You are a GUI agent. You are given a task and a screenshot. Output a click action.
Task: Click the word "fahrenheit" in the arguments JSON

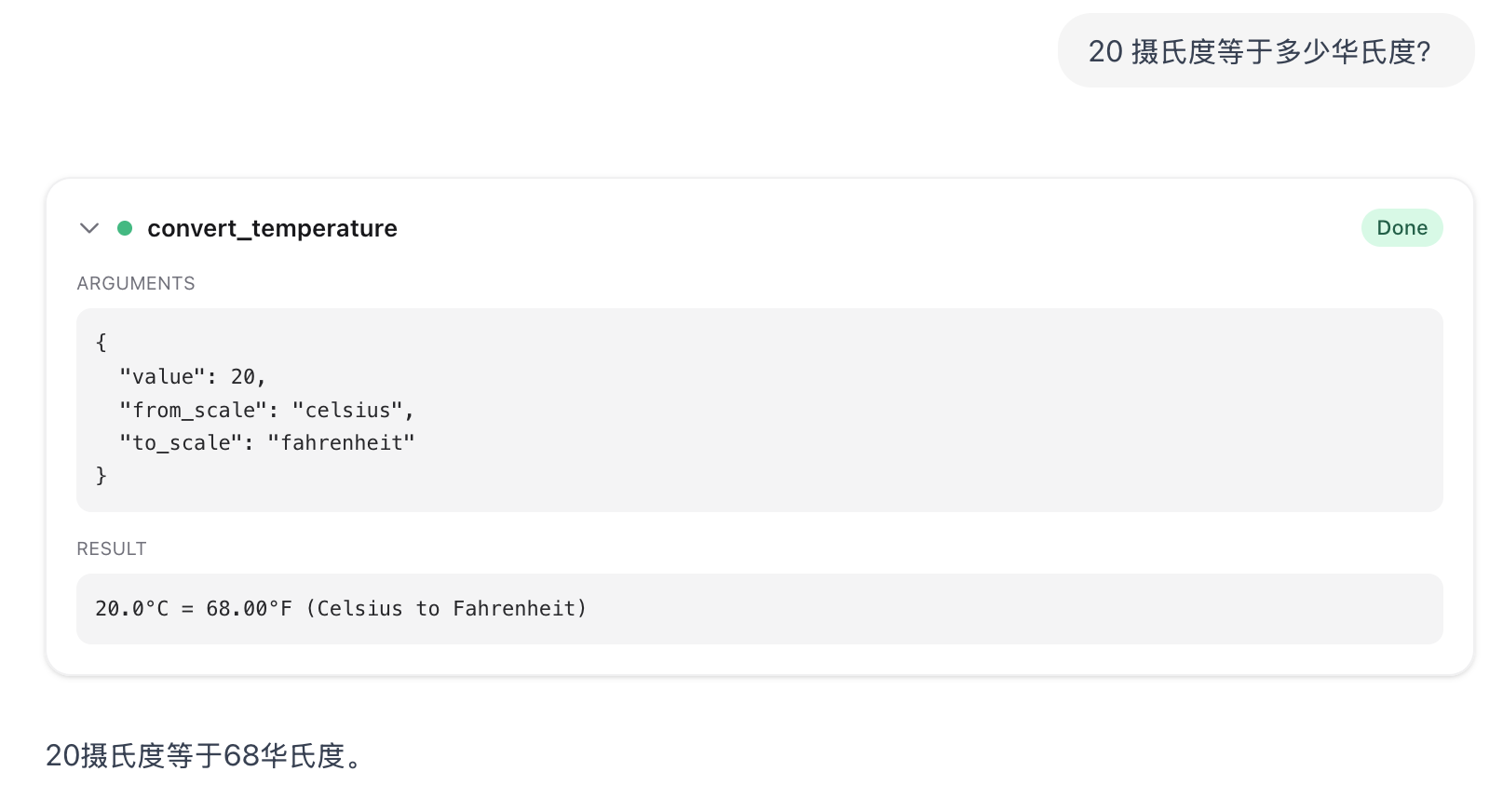342,442
